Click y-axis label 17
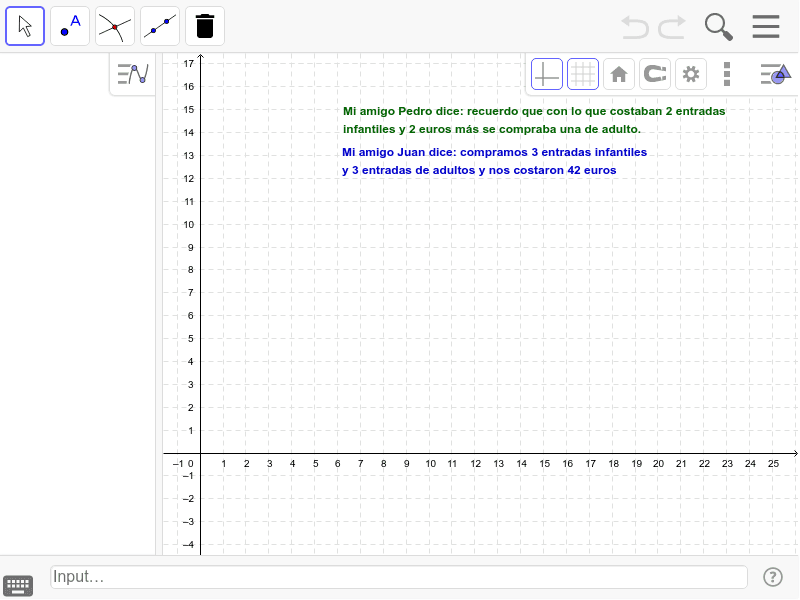 coord(189,64)
